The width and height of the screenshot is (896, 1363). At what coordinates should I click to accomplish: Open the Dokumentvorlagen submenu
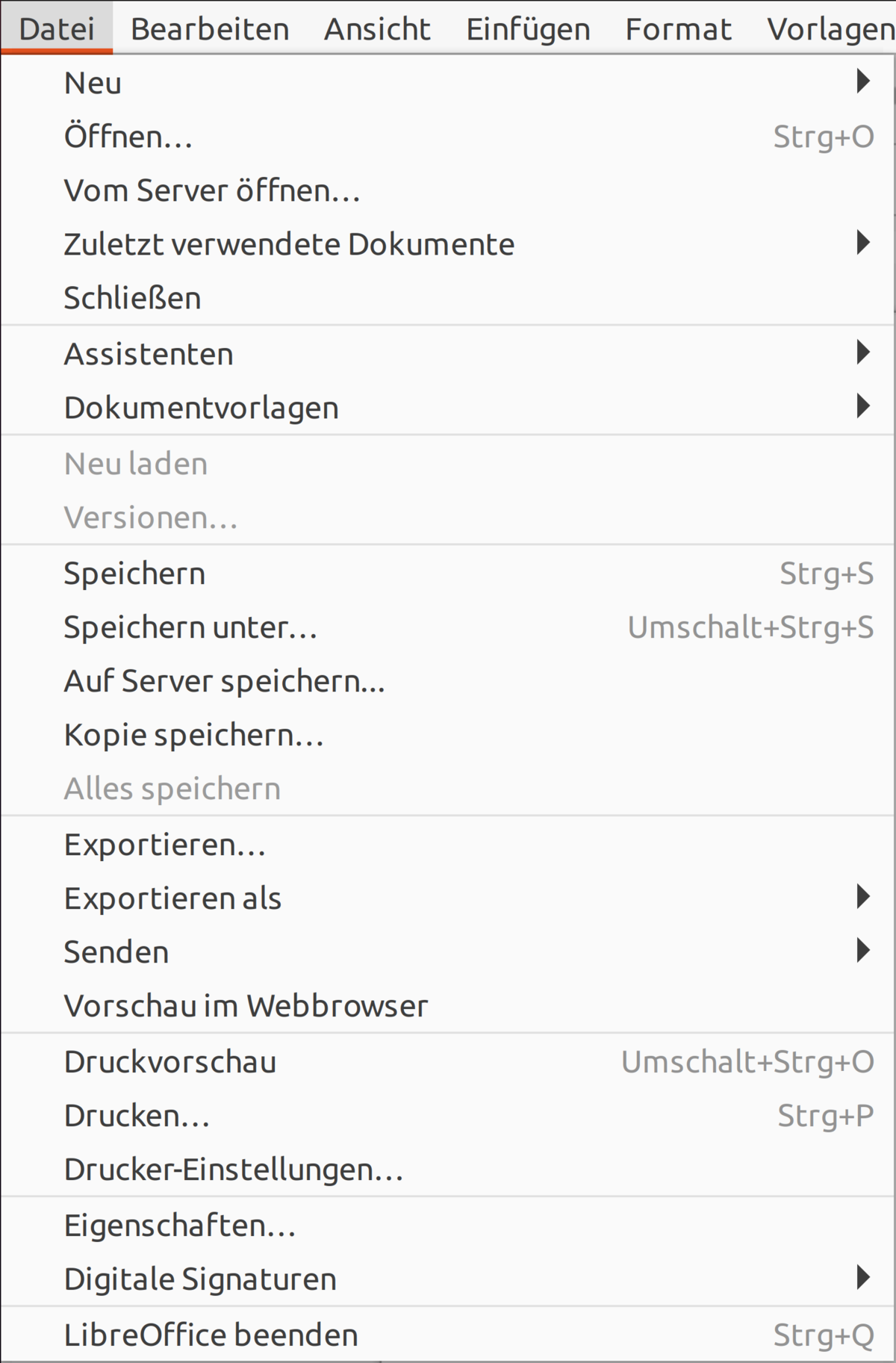click(447, 407)
